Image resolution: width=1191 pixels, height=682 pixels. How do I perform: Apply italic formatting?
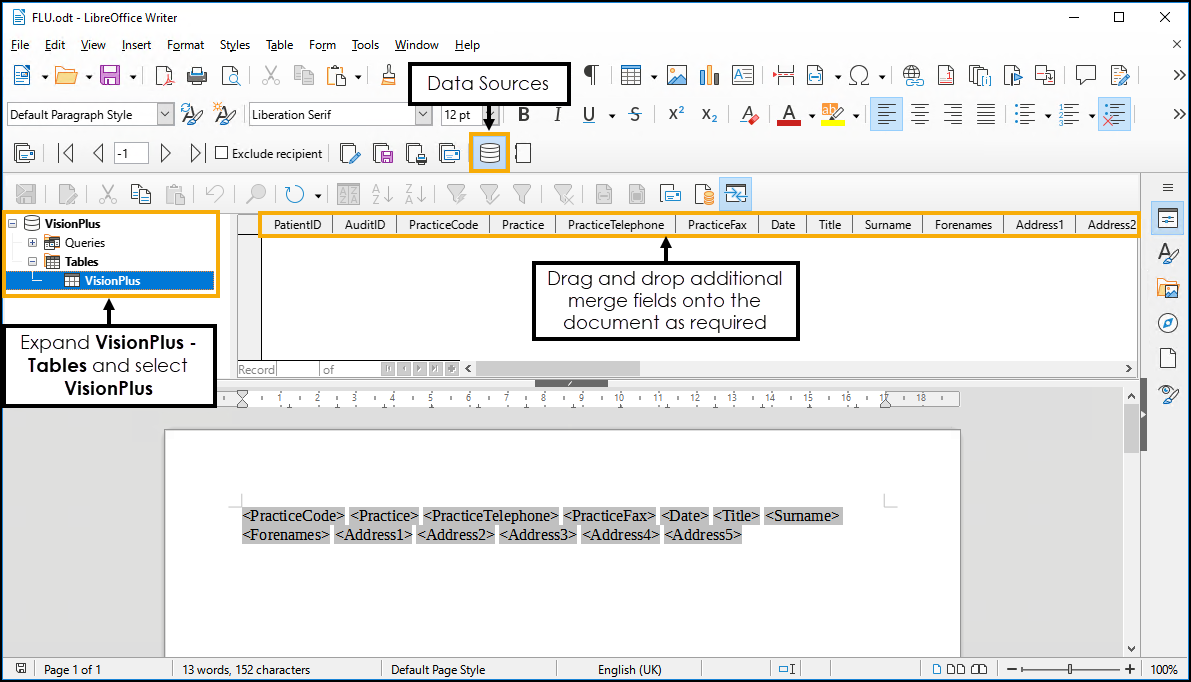pos(557,115)
